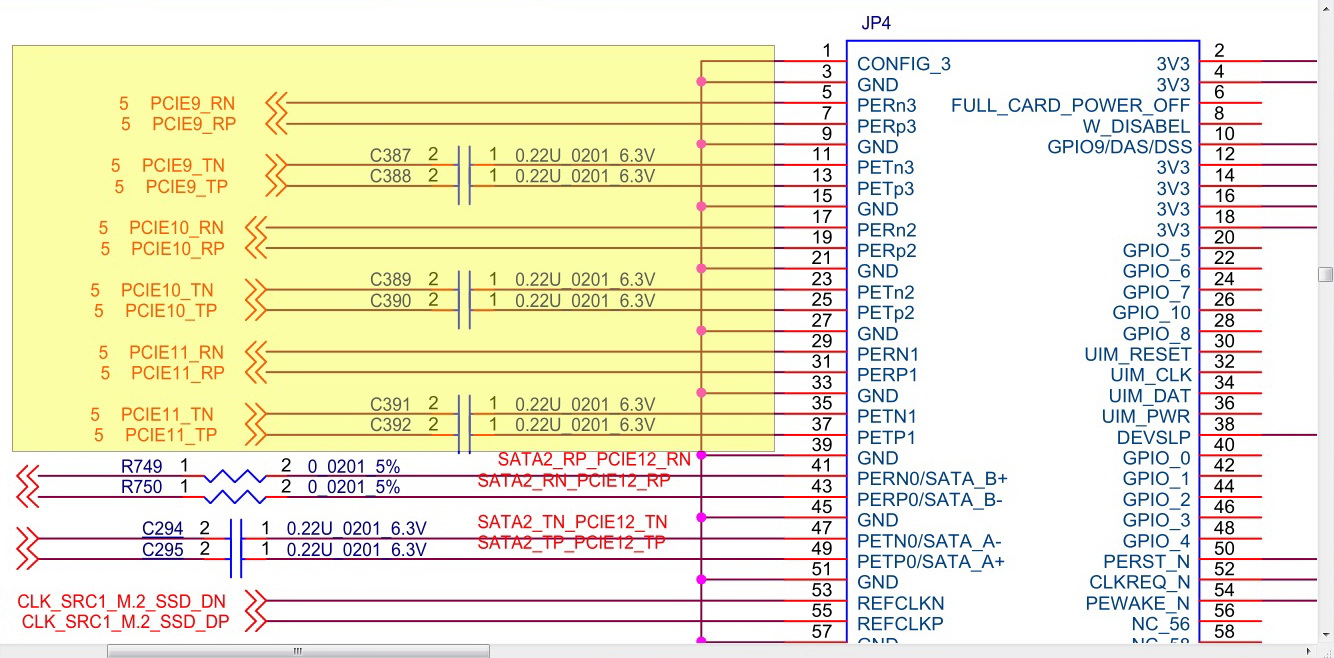Click the PERn2 pin name
The width and height of the screenshot is (1334, 658).
pyautogui.click(x=887, y=229)
